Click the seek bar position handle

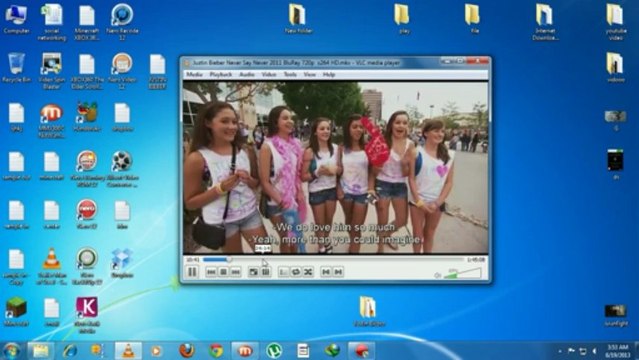pyautogui.click(x=229, y=259)
